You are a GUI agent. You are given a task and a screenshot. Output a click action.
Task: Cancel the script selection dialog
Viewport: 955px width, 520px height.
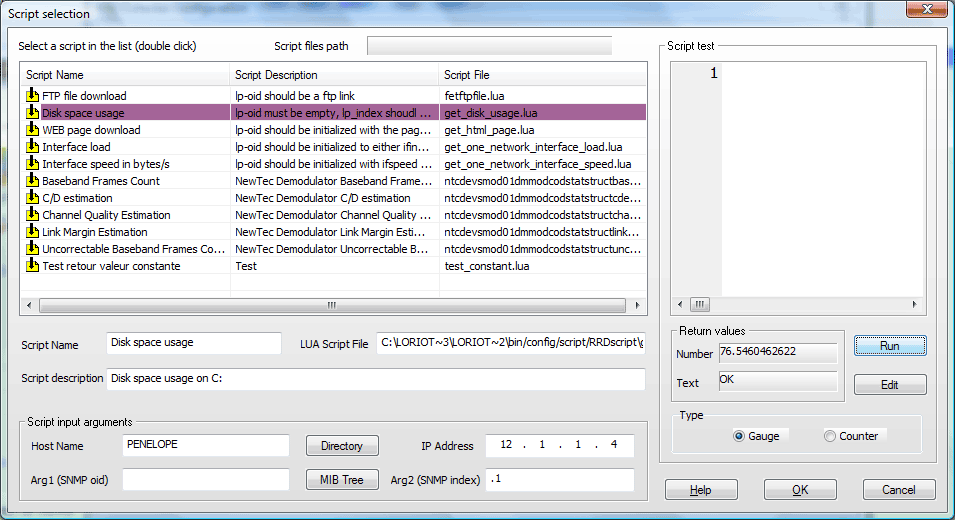899,490
